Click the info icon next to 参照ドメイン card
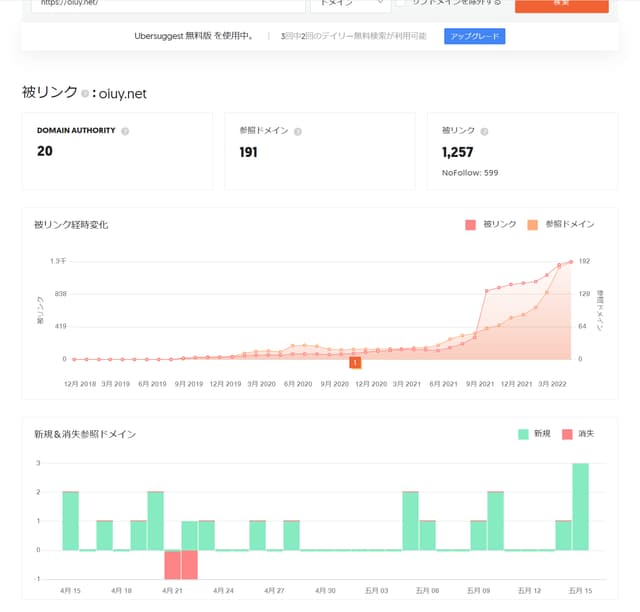The image size is (640, 612). (298, 131)
